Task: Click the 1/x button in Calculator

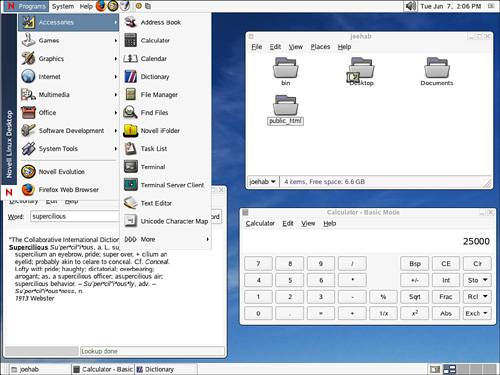Action: (x=383, y=313)
